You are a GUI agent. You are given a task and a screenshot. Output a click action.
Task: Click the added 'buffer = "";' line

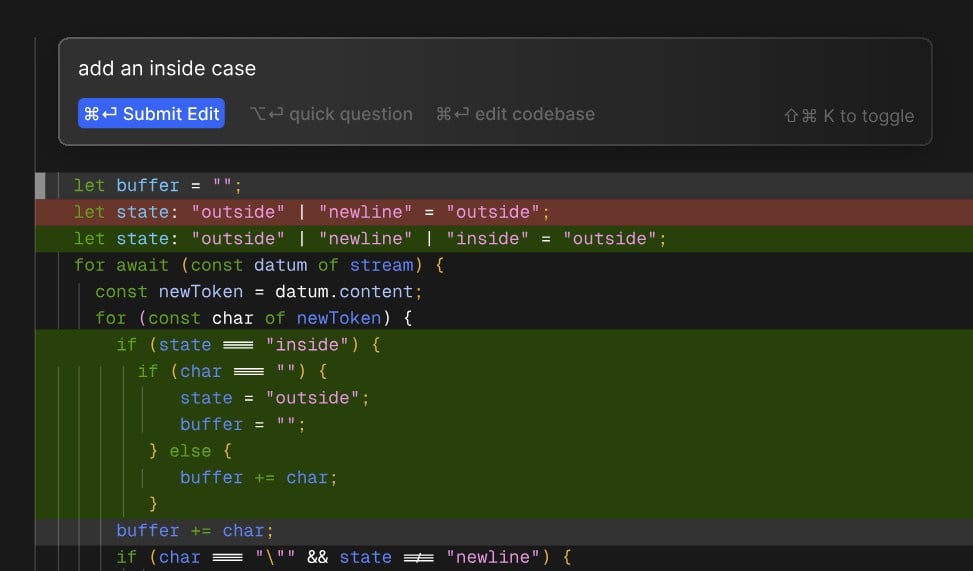243,425
